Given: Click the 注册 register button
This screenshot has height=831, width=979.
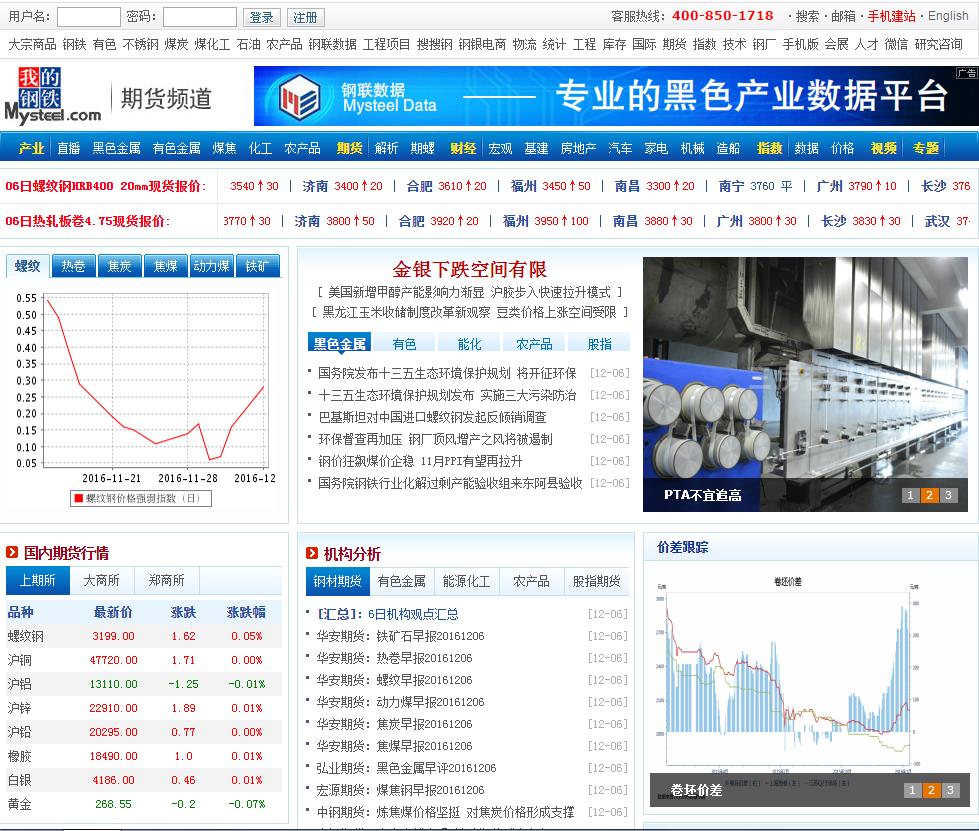Looking at the screenshot, I should click(305, 17).
